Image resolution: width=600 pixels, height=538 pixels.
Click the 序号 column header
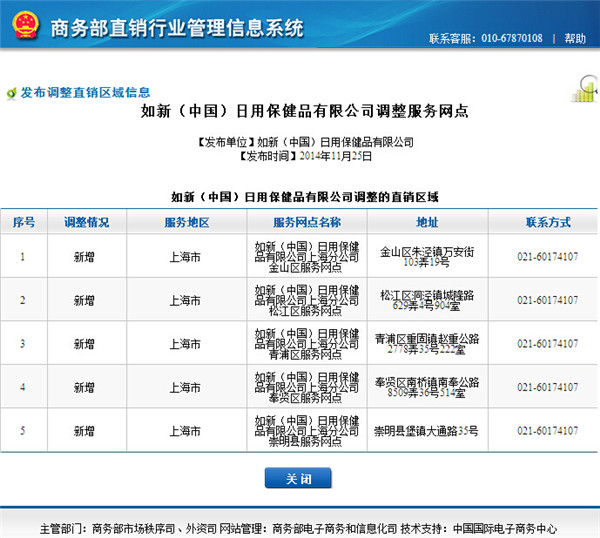23,222
